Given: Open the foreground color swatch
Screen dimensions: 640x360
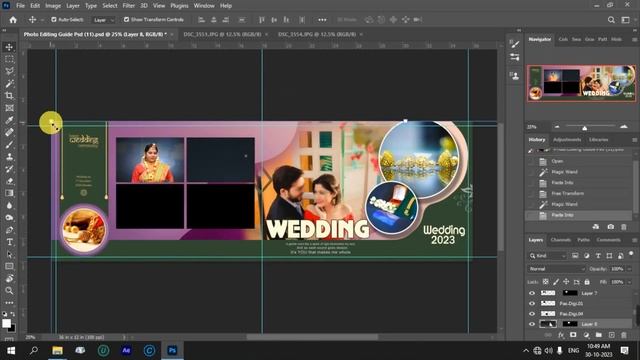Looking at the screenshot, I should pyautogui.click(x=6, y=323).
